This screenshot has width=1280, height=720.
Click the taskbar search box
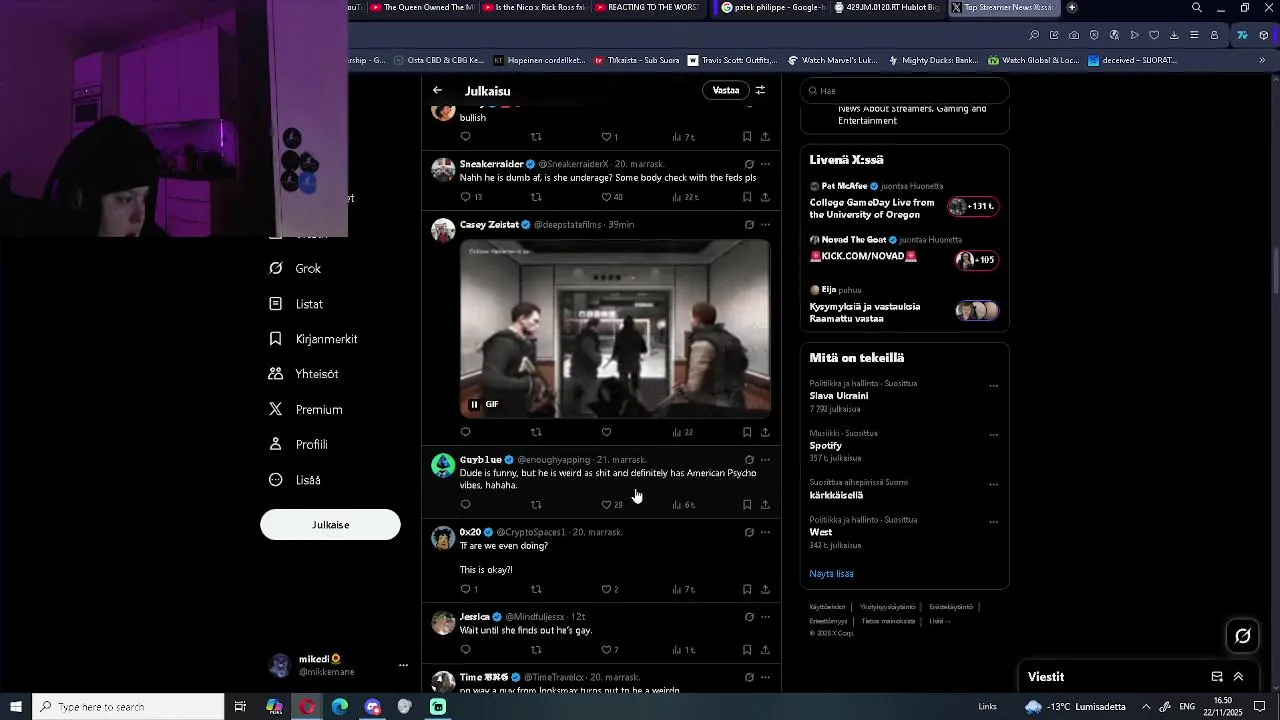pyautogui.click(x=128, y=707)
